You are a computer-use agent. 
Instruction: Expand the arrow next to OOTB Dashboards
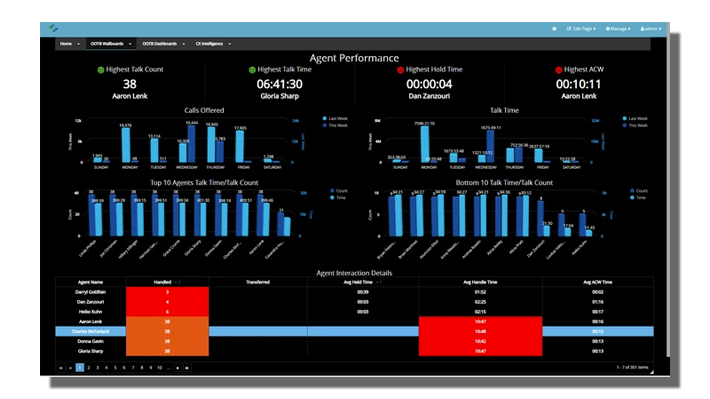(x=183, y=44)
